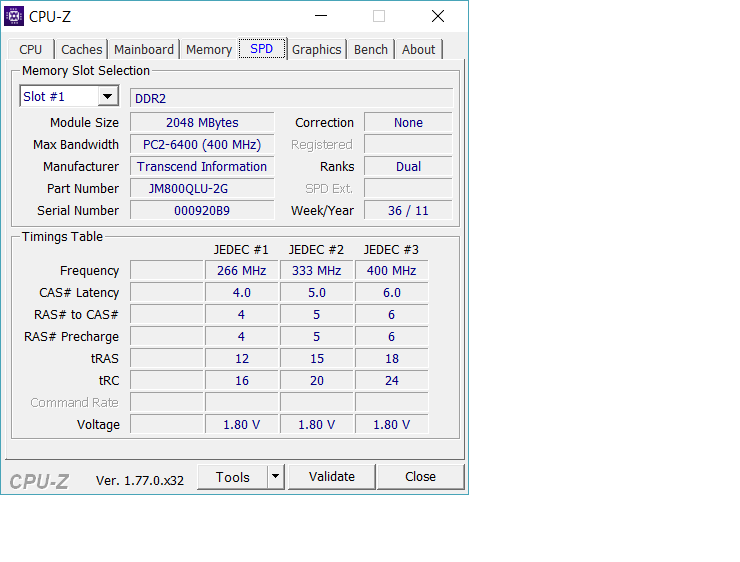Click the Correction value None
Viewport: 740px width, 562px height.
click(408, 123)
